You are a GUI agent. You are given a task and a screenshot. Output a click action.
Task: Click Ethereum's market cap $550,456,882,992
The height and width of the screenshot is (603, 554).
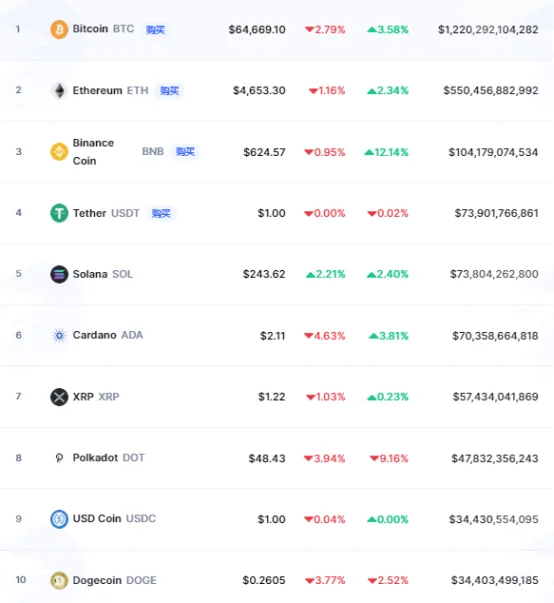(x=491, y=91)
